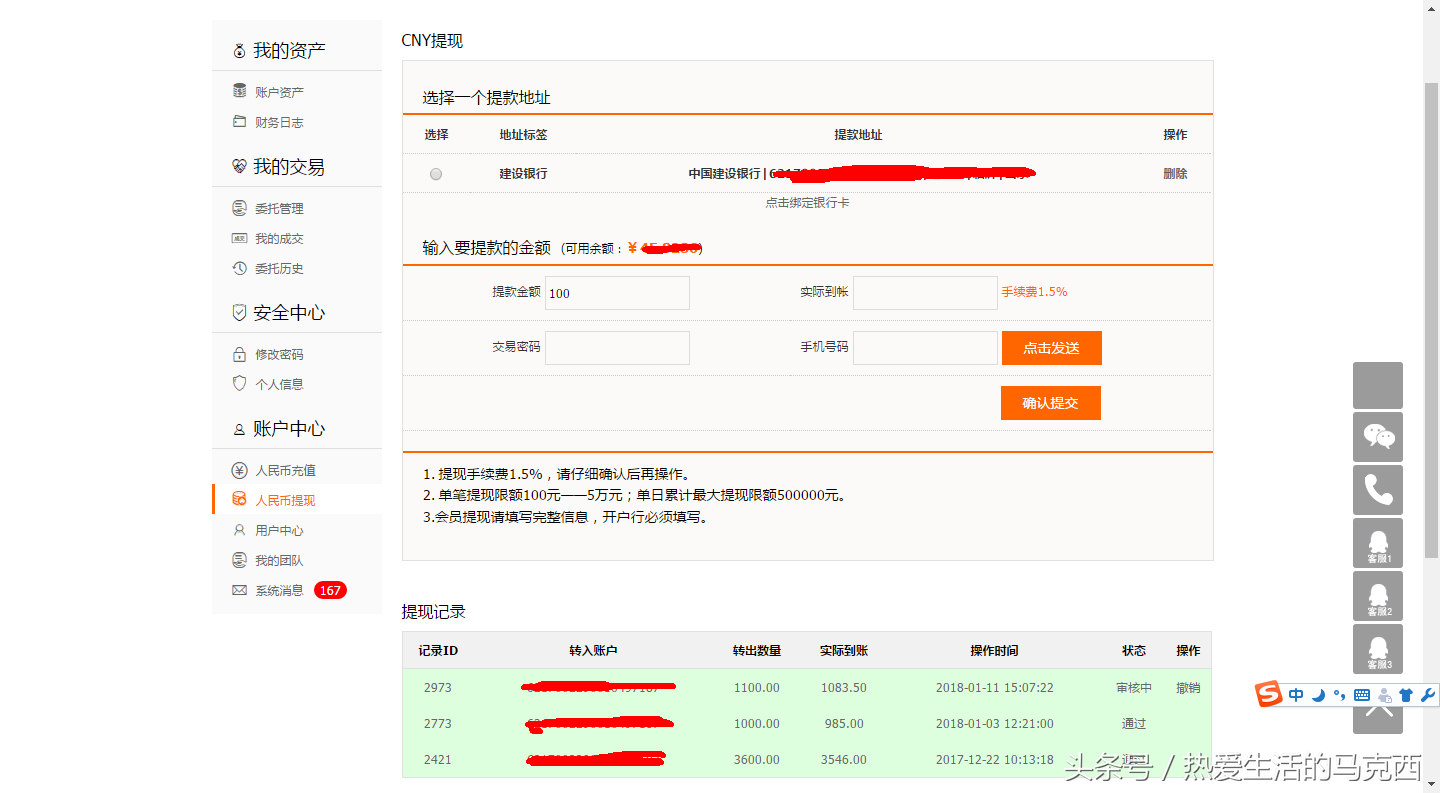Select the 建设银行 withdrawal address radio button
The image size is (1440, 793).
coord(436,174)
